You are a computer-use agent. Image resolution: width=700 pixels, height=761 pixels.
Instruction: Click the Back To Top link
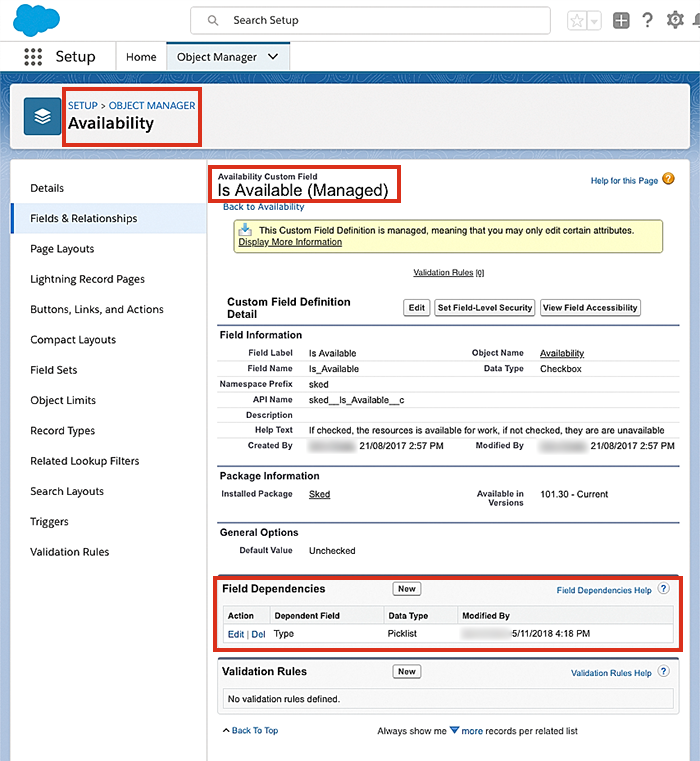255,730
